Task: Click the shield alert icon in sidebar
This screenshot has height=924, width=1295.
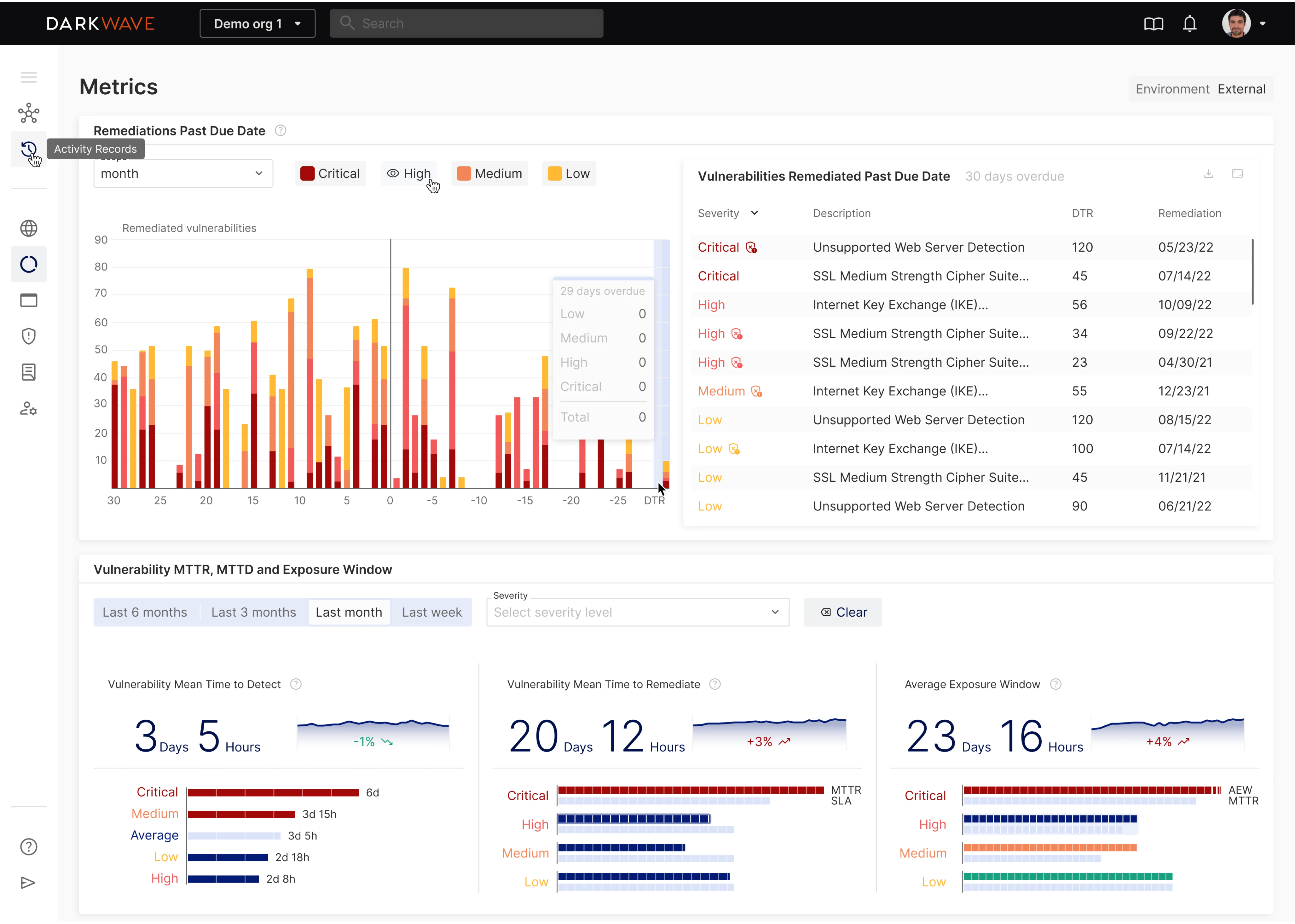Action: (x=29, y=336)
